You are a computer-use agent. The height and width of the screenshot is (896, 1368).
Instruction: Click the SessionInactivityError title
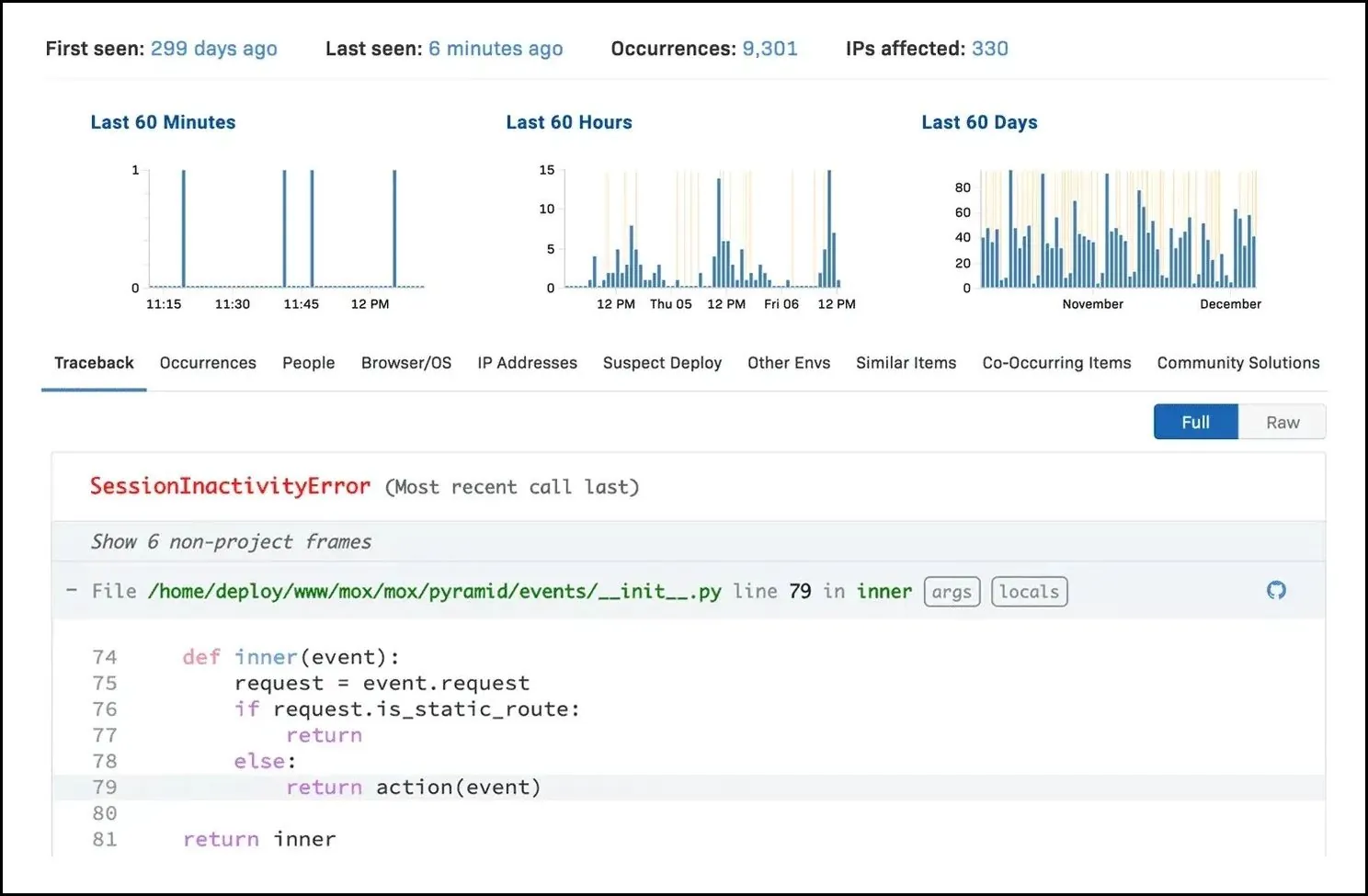tap(230, 486)
